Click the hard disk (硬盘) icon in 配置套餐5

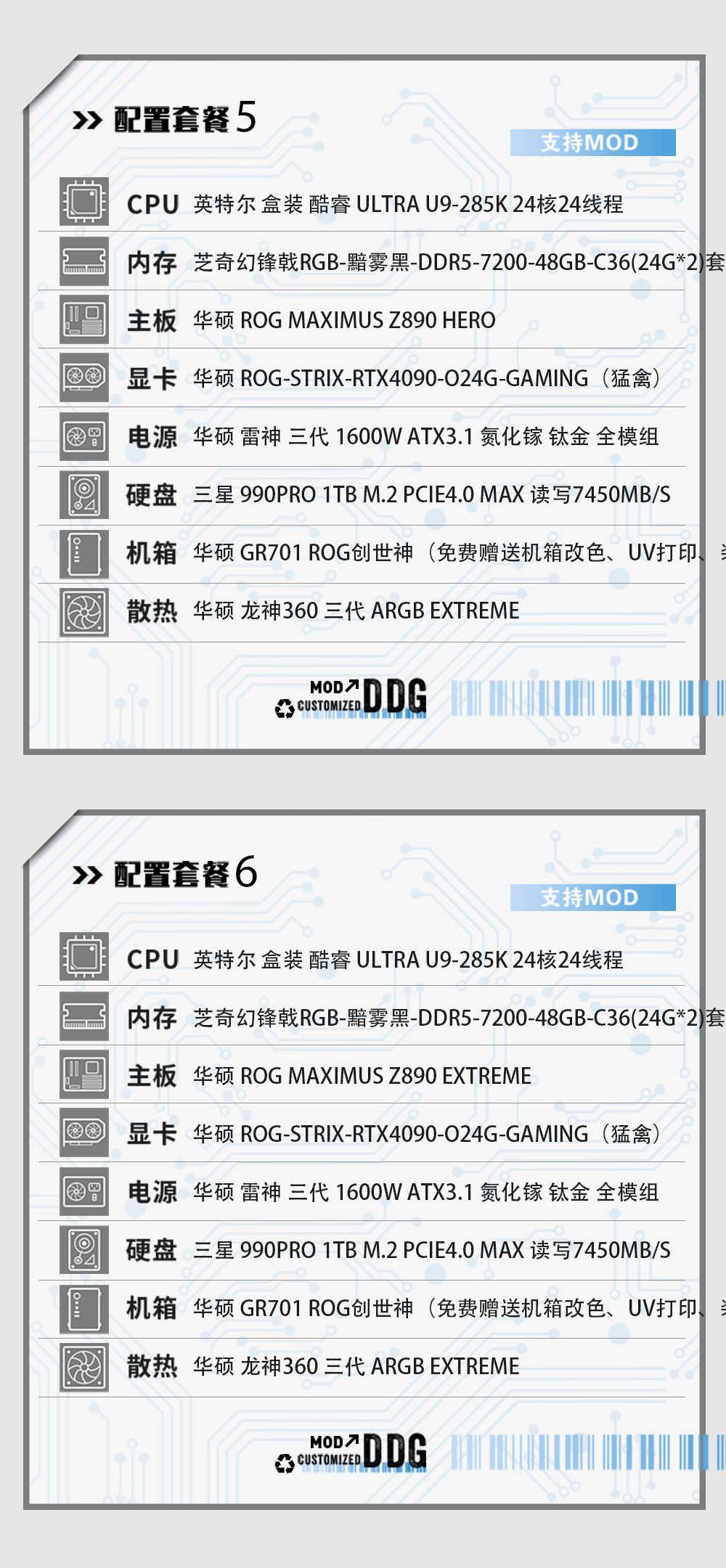84,495
